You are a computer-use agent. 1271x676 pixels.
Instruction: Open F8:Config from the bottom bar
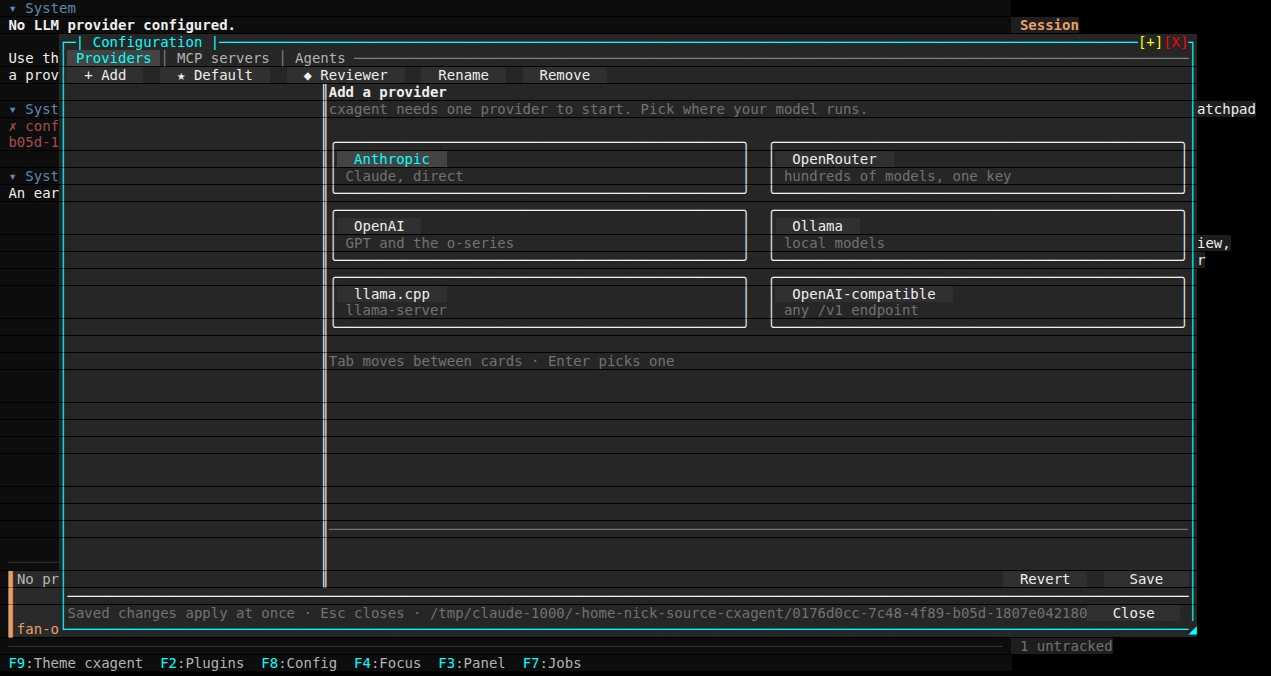point(299,663)
